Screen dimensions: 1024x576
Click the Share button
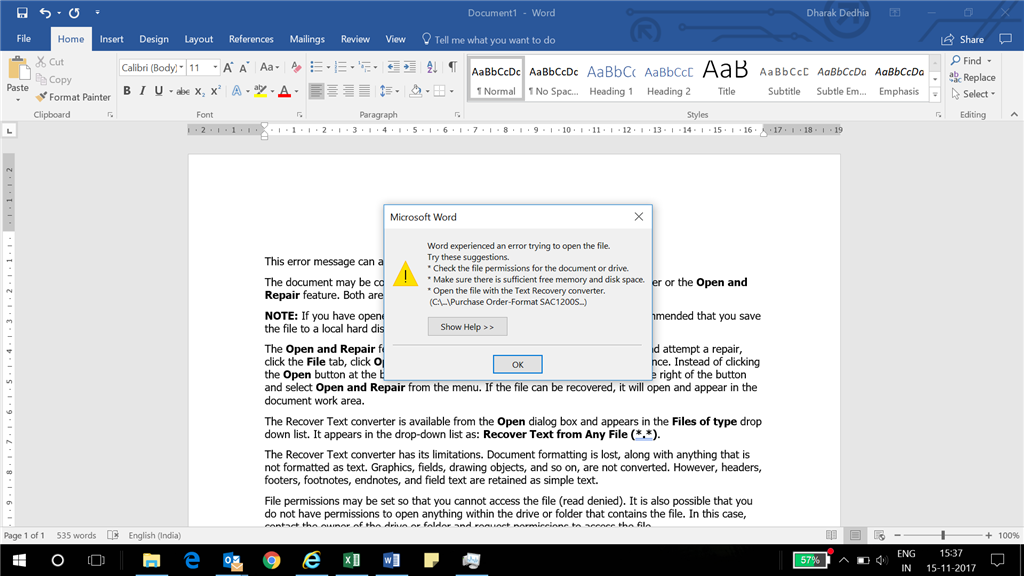[x=963, y=40]
